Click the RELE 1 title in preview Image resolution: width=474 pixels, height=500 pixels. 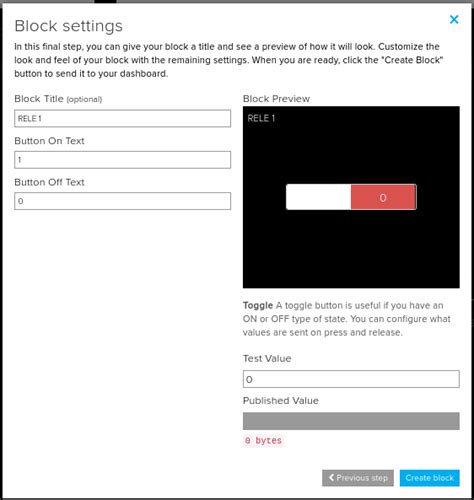pos(261,118)
